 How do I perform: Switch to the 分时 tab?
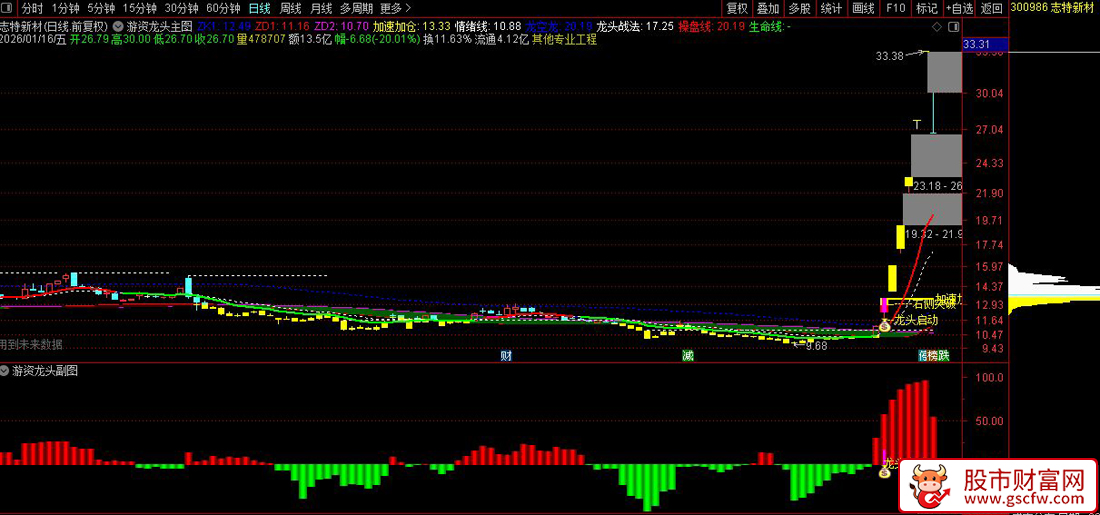(x=32, y=8)
